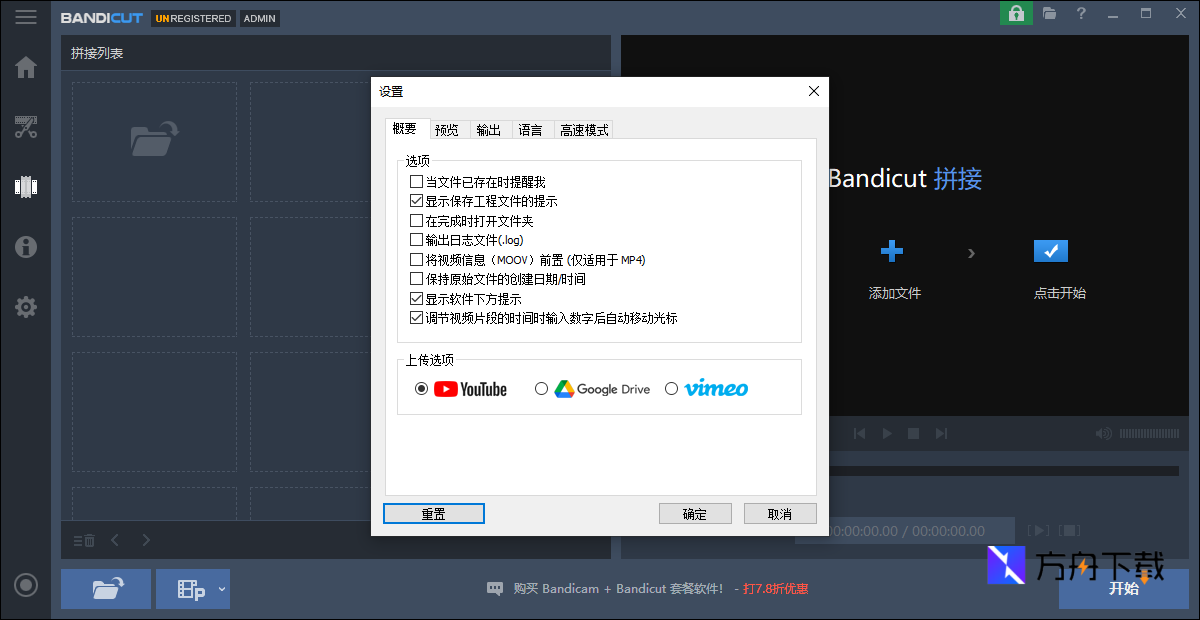The width and height of the screenshot is (1200, 620).
Task: Switch to the 高速模式 tab
Action: 583,129
